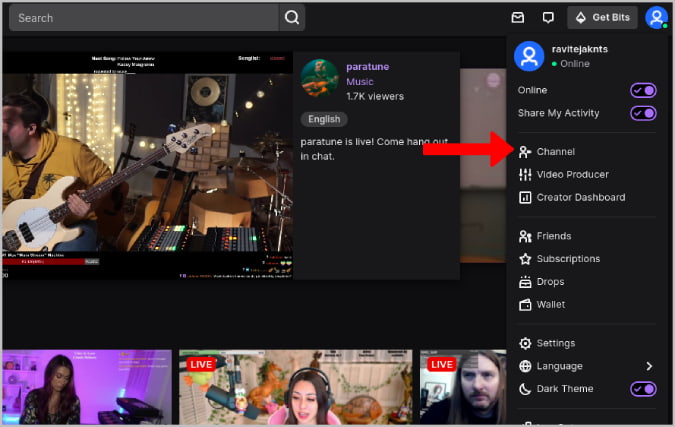Screen dimensions: 675x427
Task: Click inside the Search field
Action: pyautogui.click(x=144, y=18)
